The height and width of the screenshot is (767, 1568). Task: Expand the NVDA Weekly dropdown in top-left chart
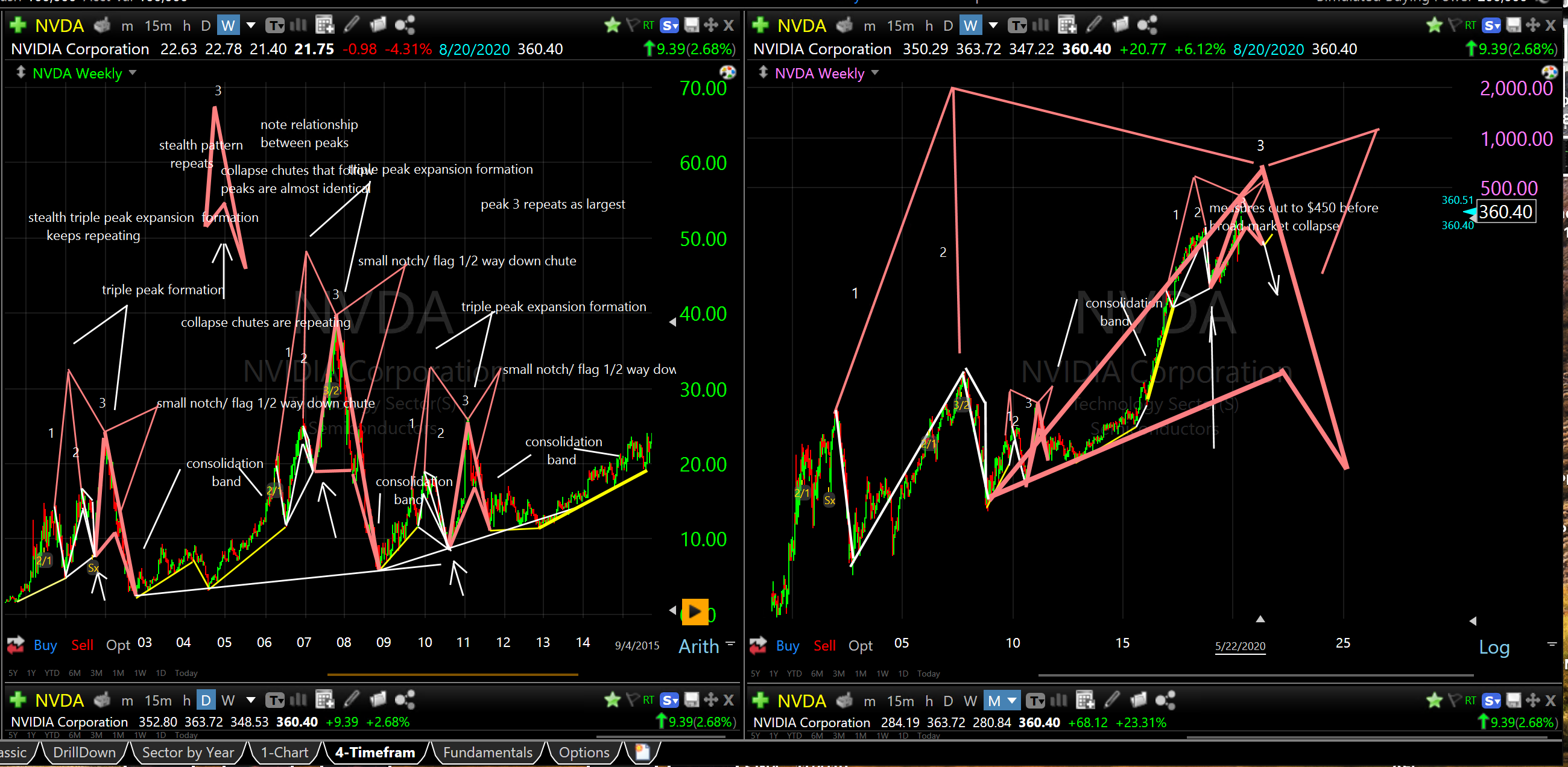click(x=133, y=73)
